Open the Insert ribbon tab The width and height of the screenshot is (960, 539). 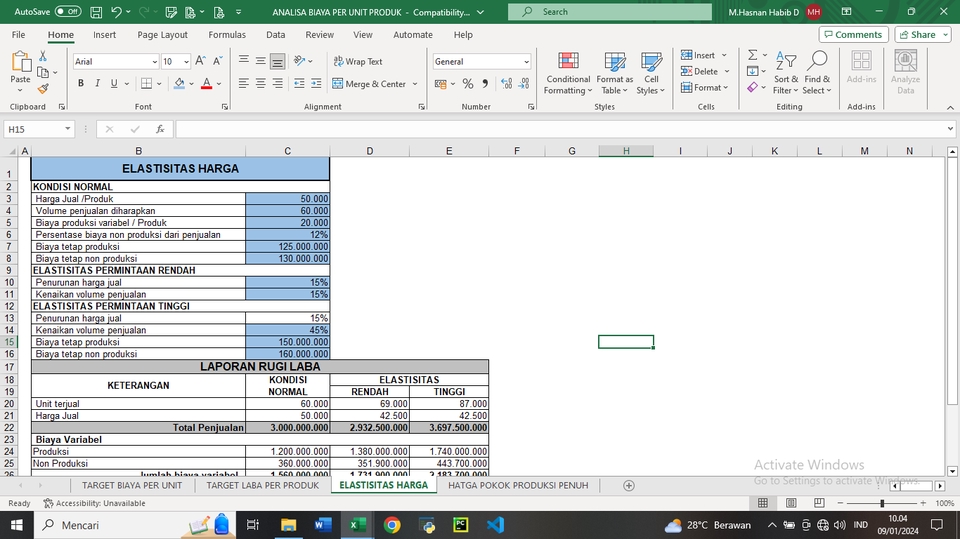105,35
